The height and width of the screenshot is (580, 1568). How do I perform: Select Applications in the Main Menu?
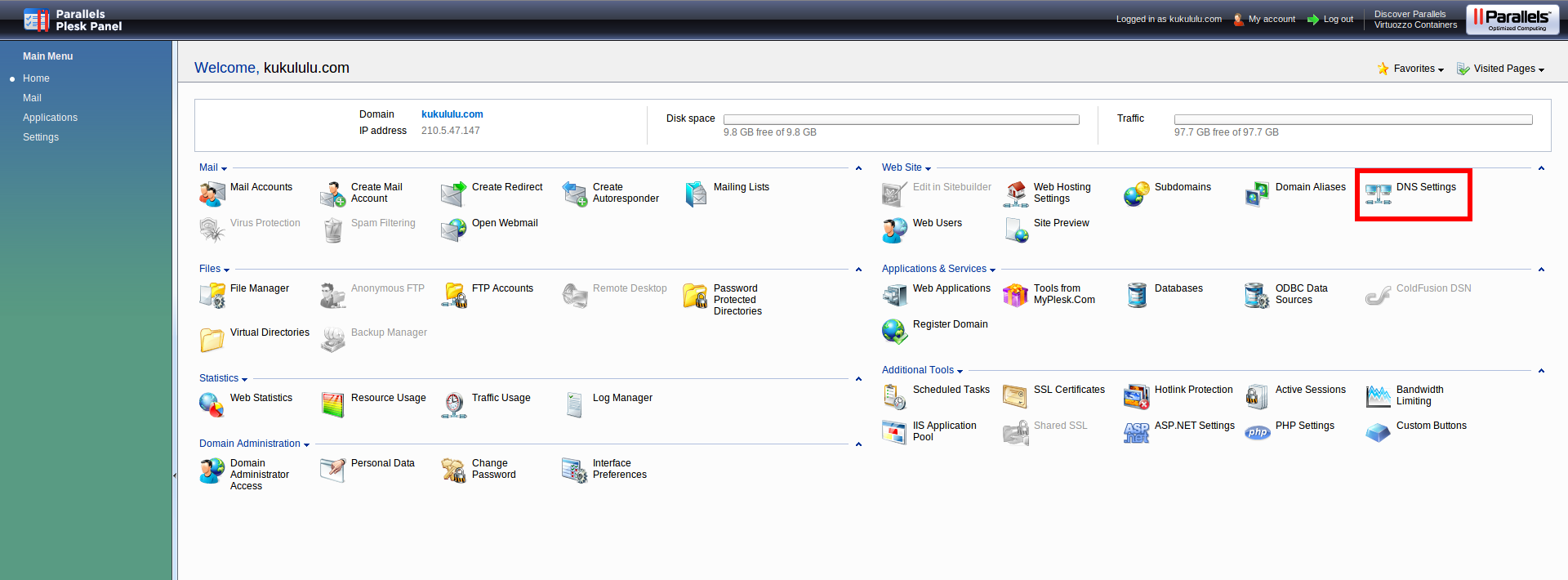[50, 118]
